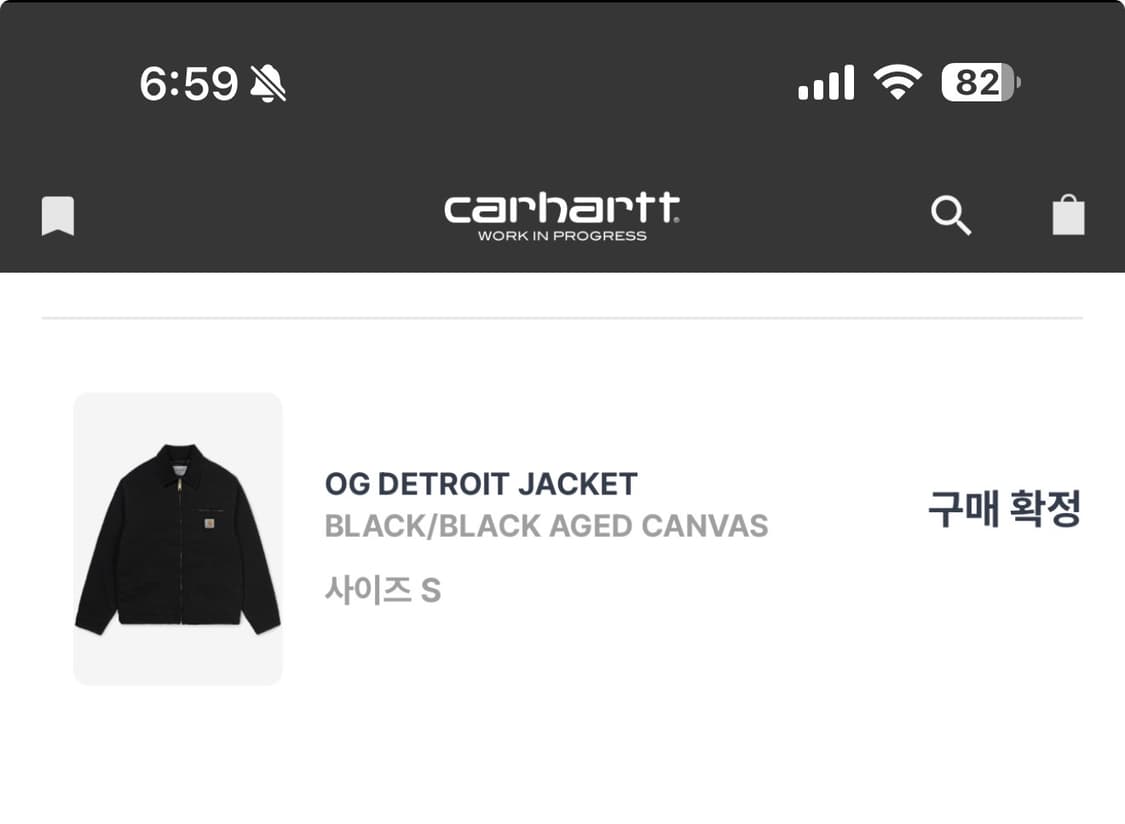
Task: Tap the search magnifier icon
Action: coord(950,215)
